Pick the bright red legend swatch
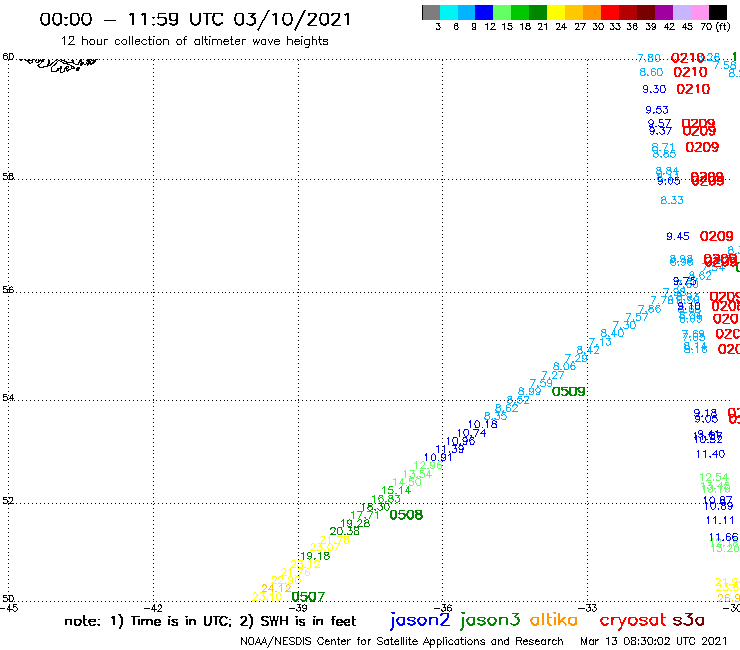Image resolution: width=740 pixels, height=650 pixels. click(610, 12)
